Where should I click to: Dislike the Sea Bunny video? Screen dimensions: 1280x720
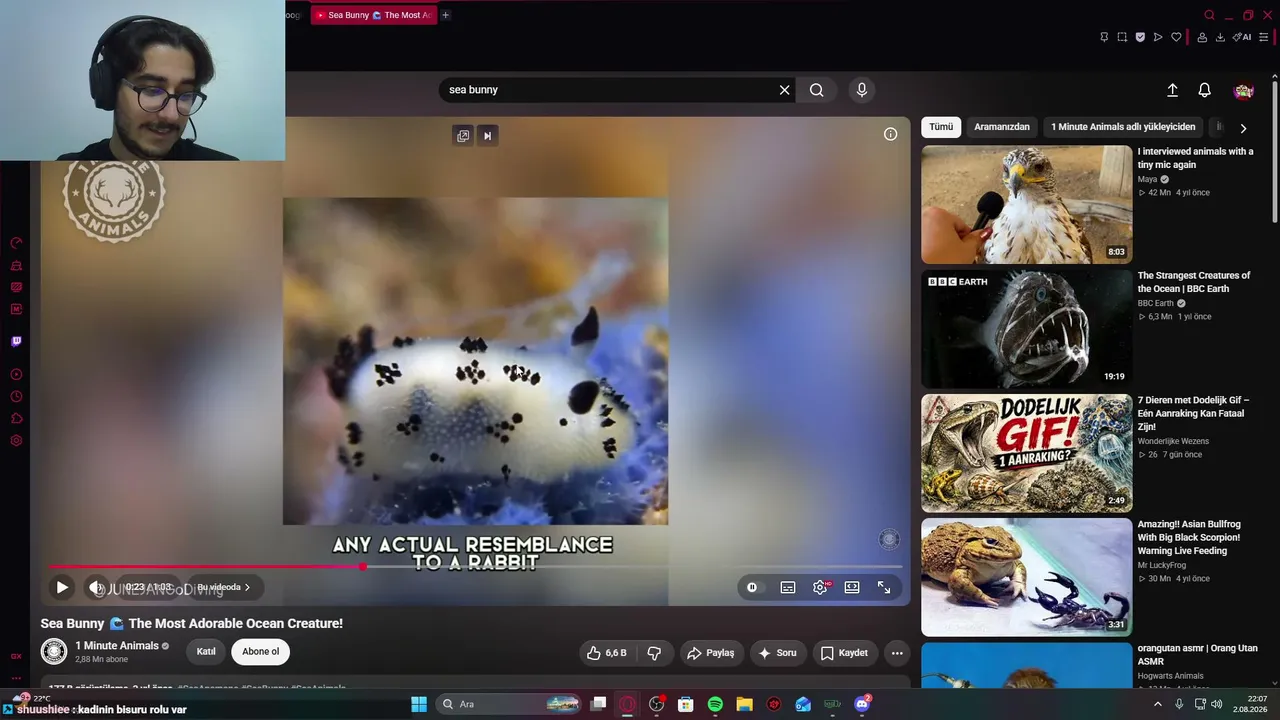pyautogui.click(x=654, y=653)
